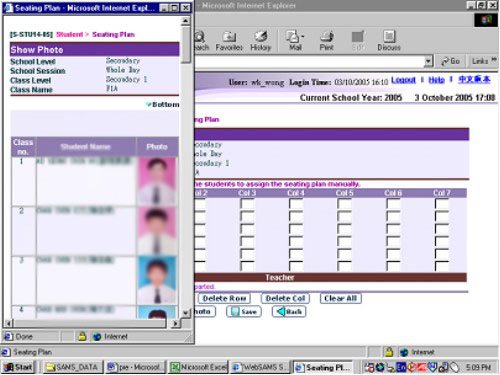Open the address bar dropdown arrow
The width and height of the screenshot is (500, 375).
428,61
